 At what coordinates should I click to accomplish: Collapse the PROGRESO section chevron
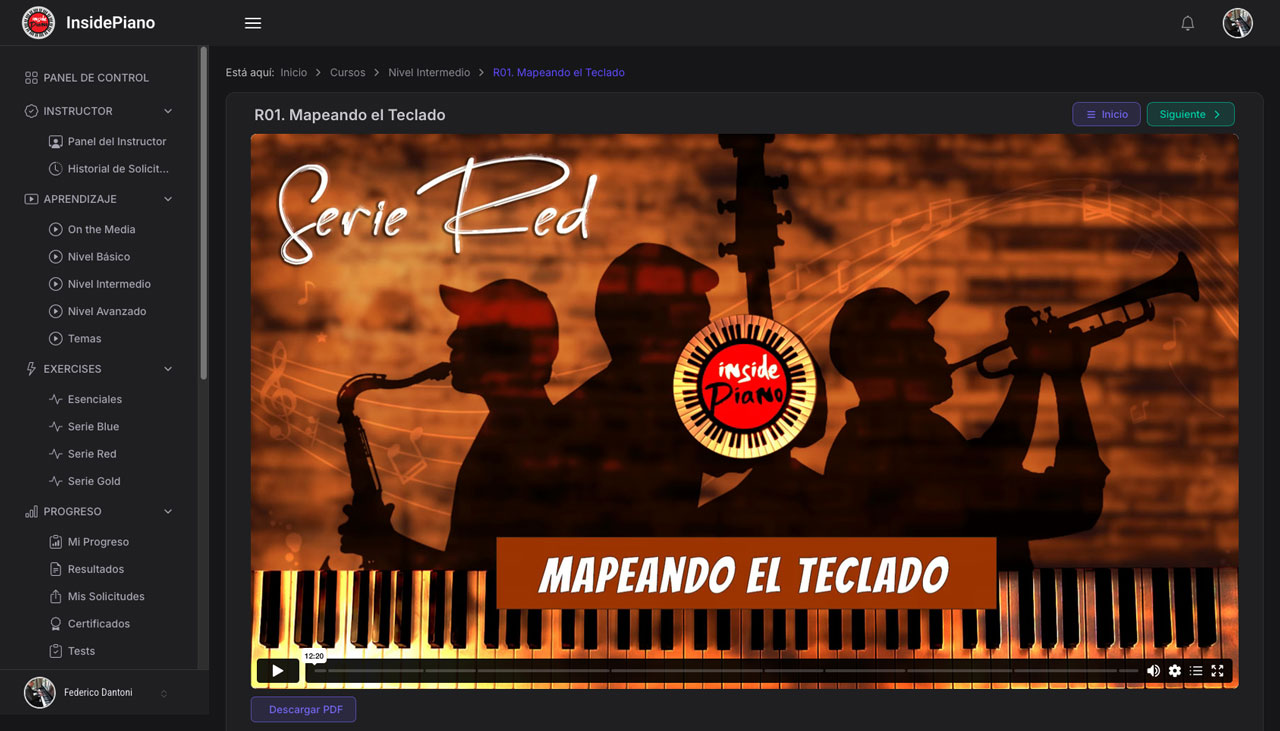168,511
